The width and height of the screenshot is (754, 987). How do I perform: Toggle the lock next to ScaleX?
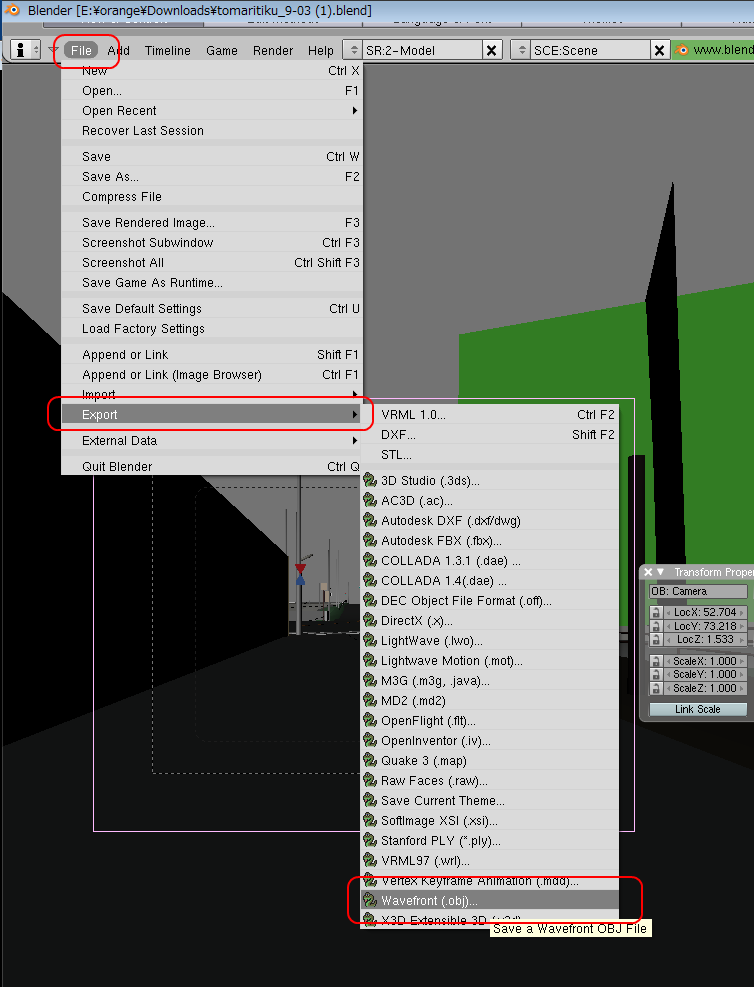[656, 662]
